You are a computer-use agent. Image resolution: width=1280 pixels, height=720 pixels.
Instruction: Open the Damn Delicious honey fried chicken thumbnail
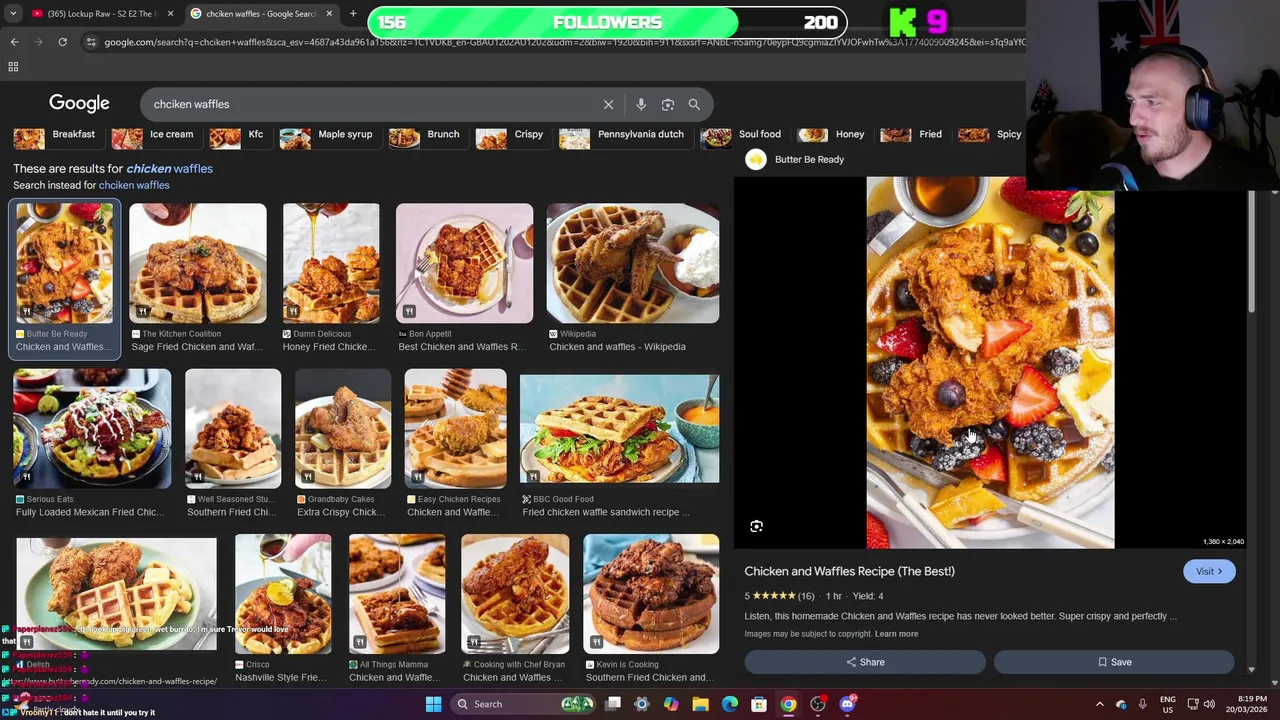pyautogui.click(x=331, y=264)
